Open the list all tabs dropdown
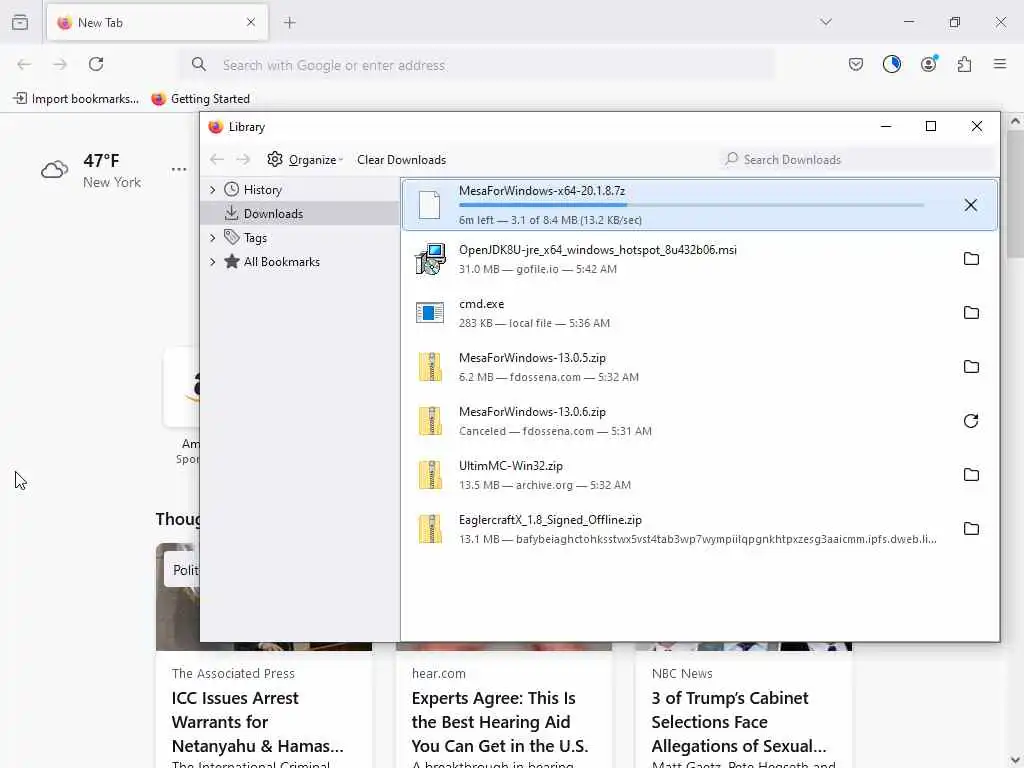 [x=825, y=22]
